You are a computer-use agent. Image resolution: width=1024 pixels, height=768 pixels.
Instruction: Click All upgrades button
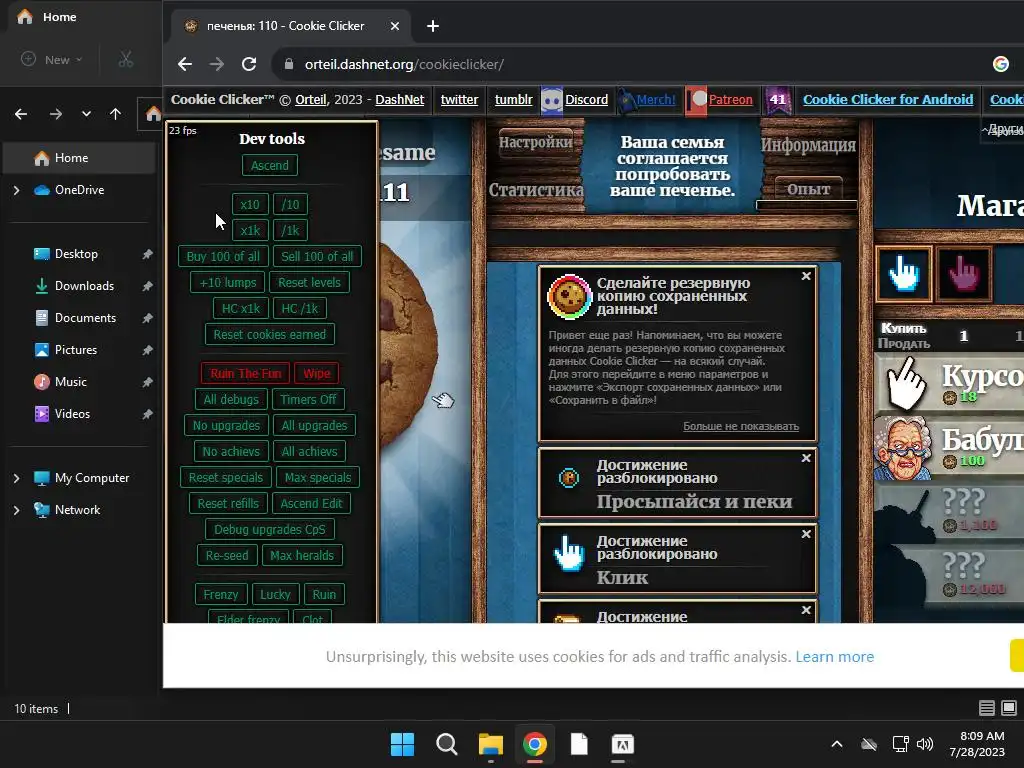pyautogui.click(x=314, y=425)
